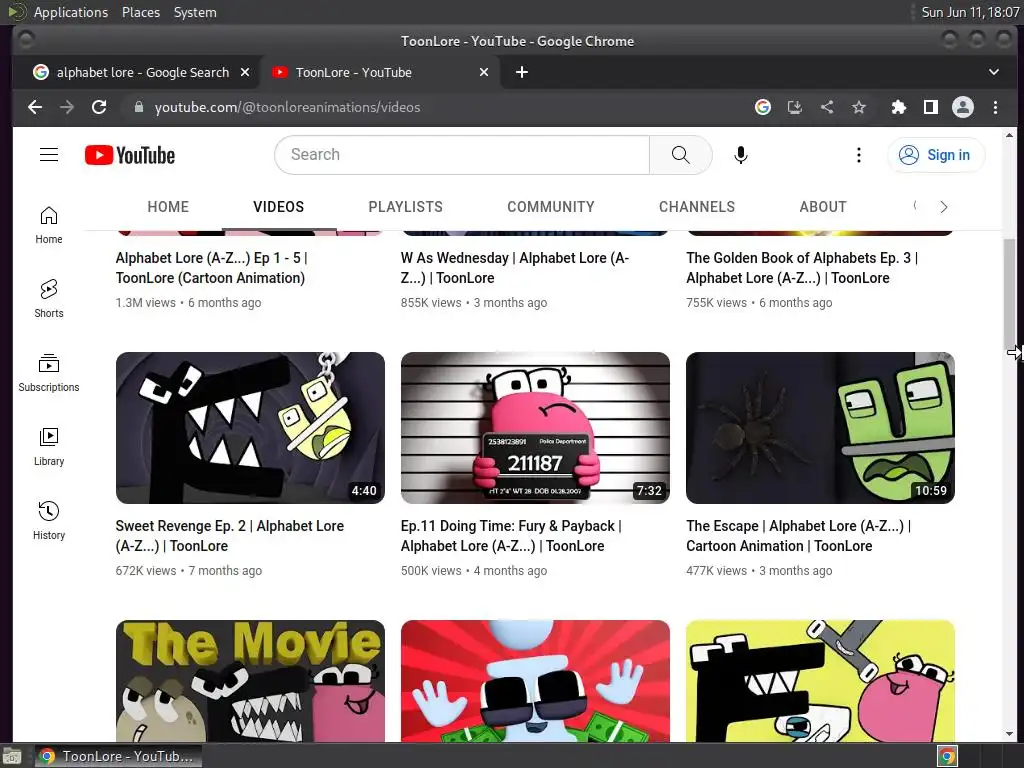Click the browser forward arrow
The height and width of the screenshot is (768, 1024).
[67, 107]
